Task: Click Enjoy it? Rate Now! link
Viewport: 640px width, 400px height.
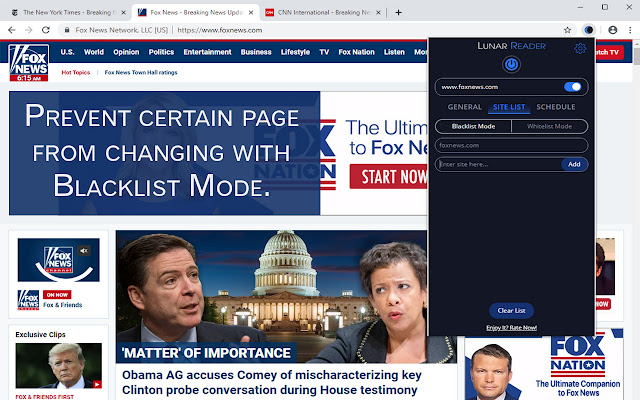Action: [x=511, y=328]
